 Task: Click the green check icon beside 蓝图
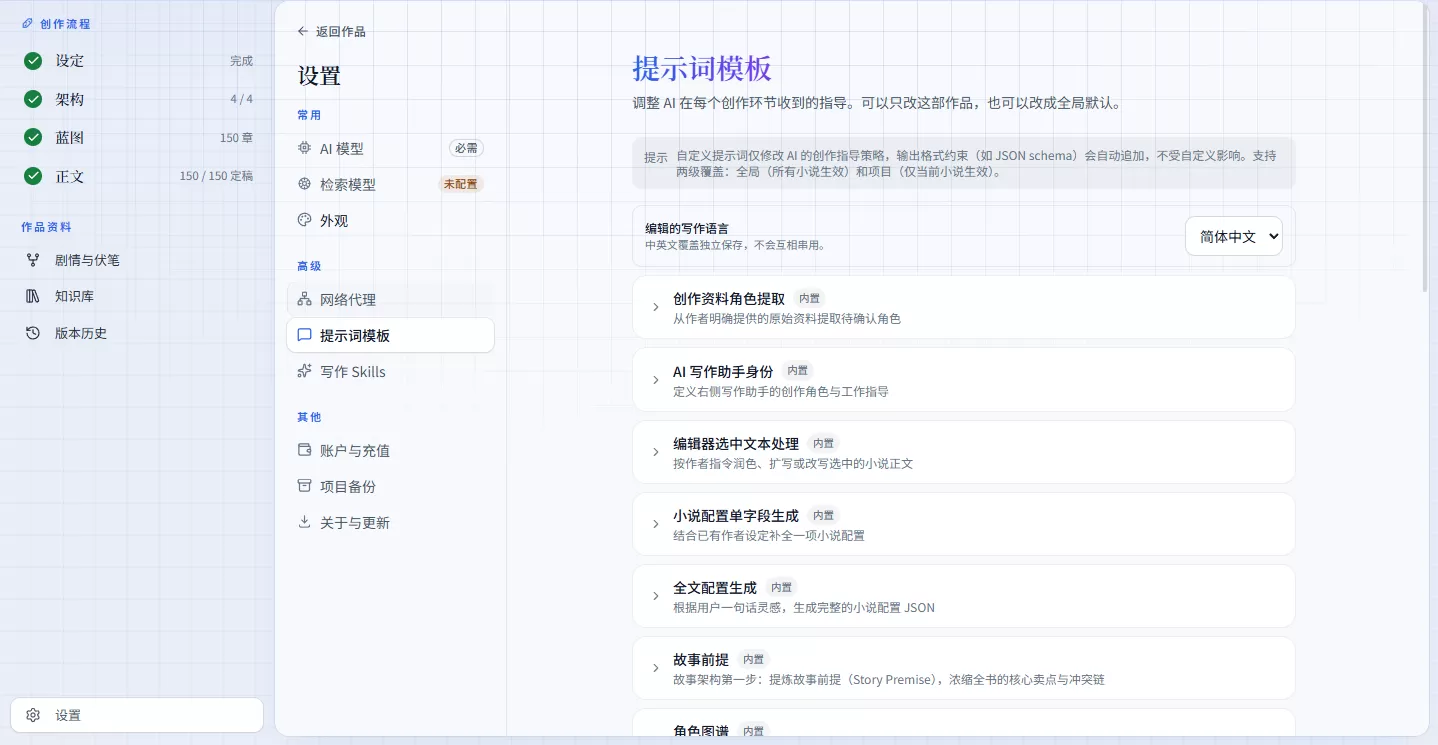33,138
